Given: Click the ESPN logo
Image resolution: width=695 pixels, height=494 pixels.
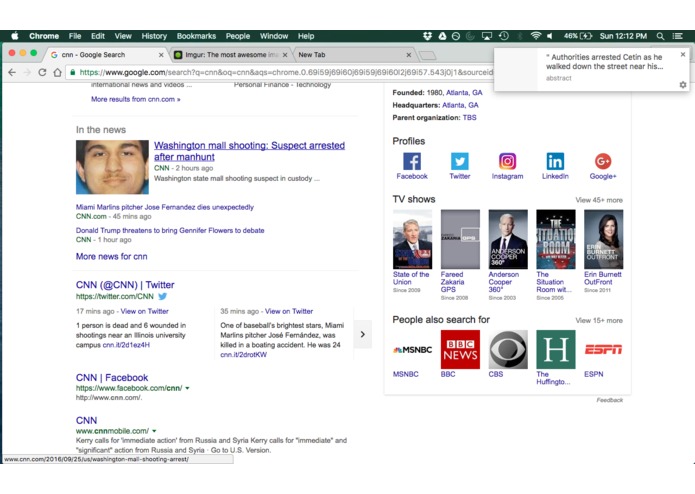Looking at the screenshot, I should click(603, 350).
